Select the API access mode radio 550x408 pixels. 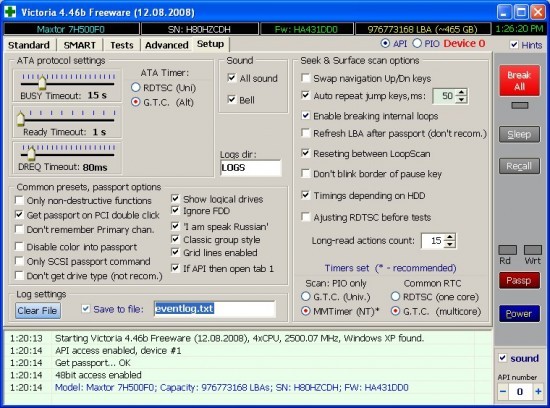(x=385, y=43)
